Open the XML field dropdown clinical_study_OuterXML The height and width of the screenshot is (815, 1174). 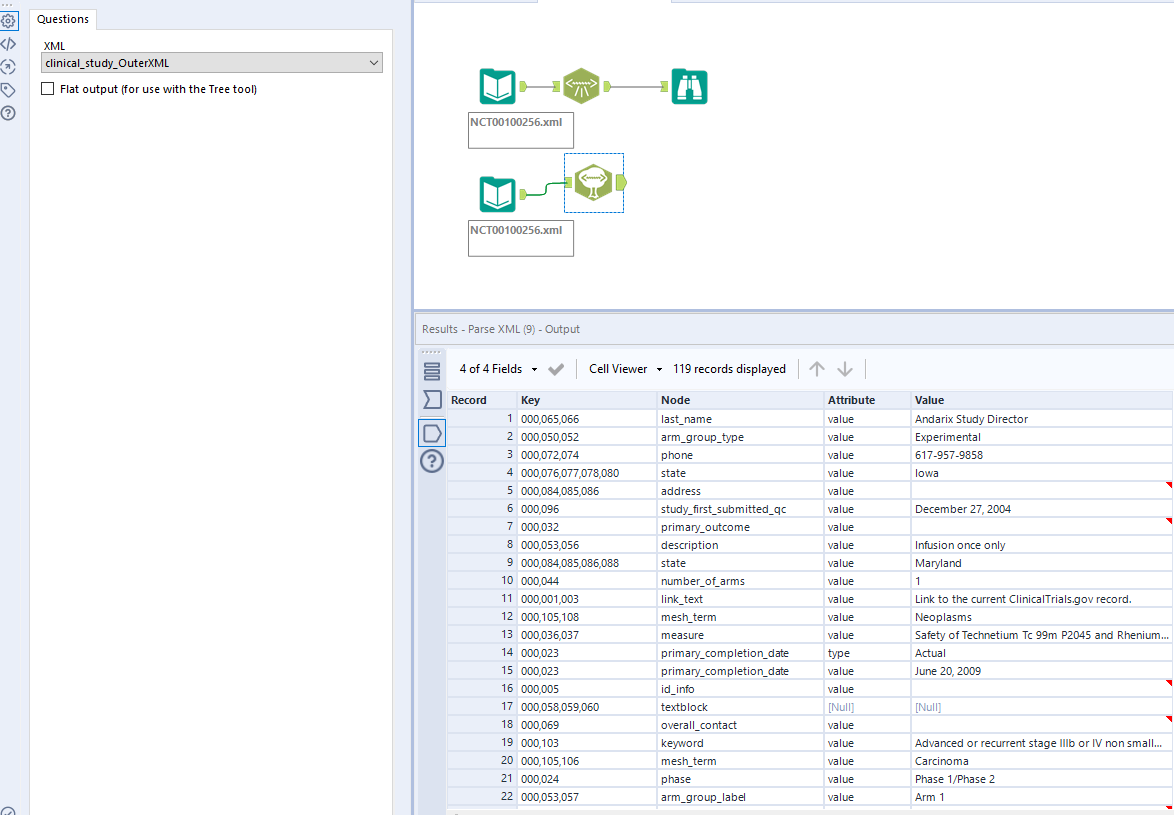[212, 63]
